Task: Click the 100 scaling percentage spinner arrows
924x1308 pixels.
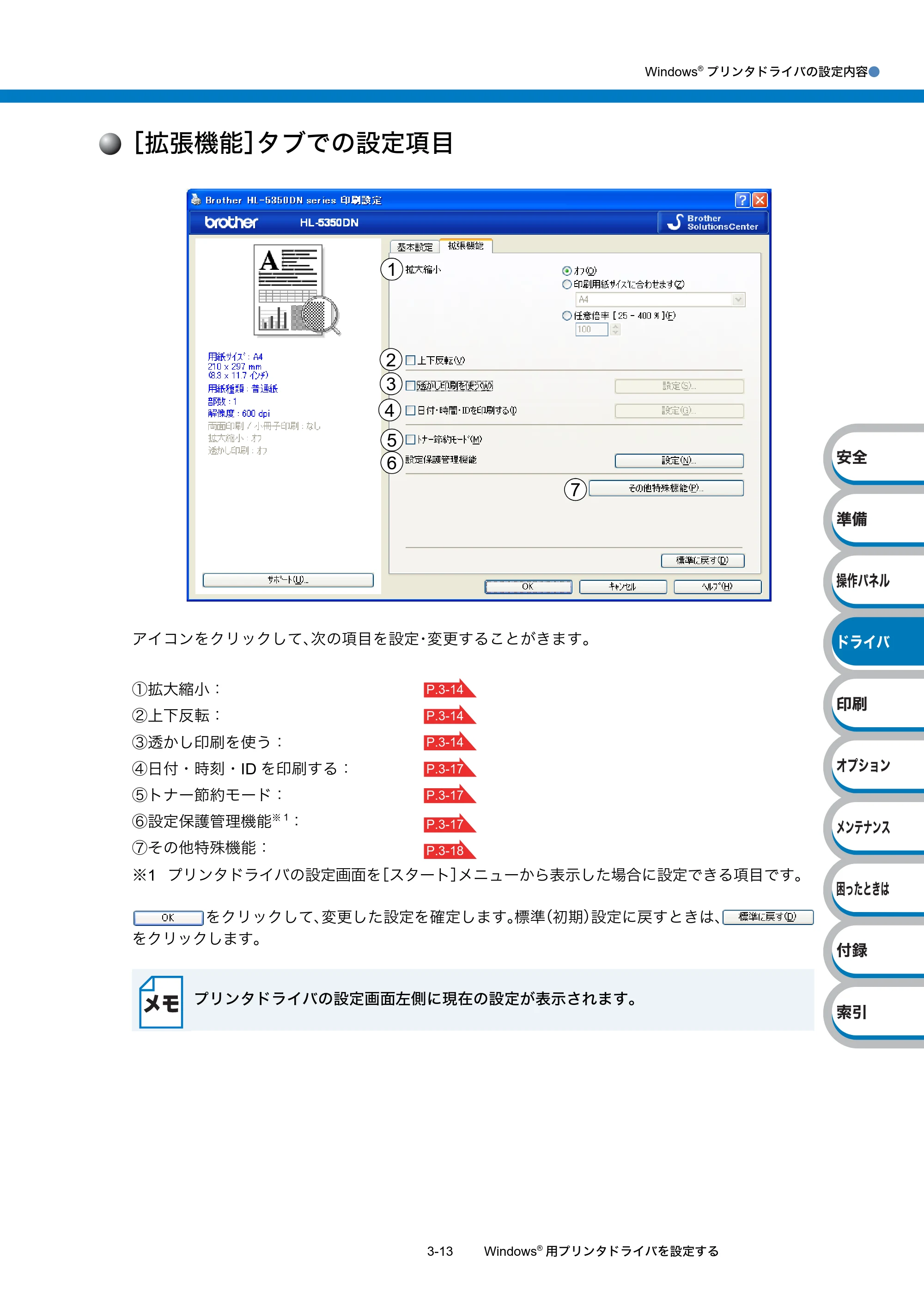Action: pyautogui.click(x=615, y=329)
